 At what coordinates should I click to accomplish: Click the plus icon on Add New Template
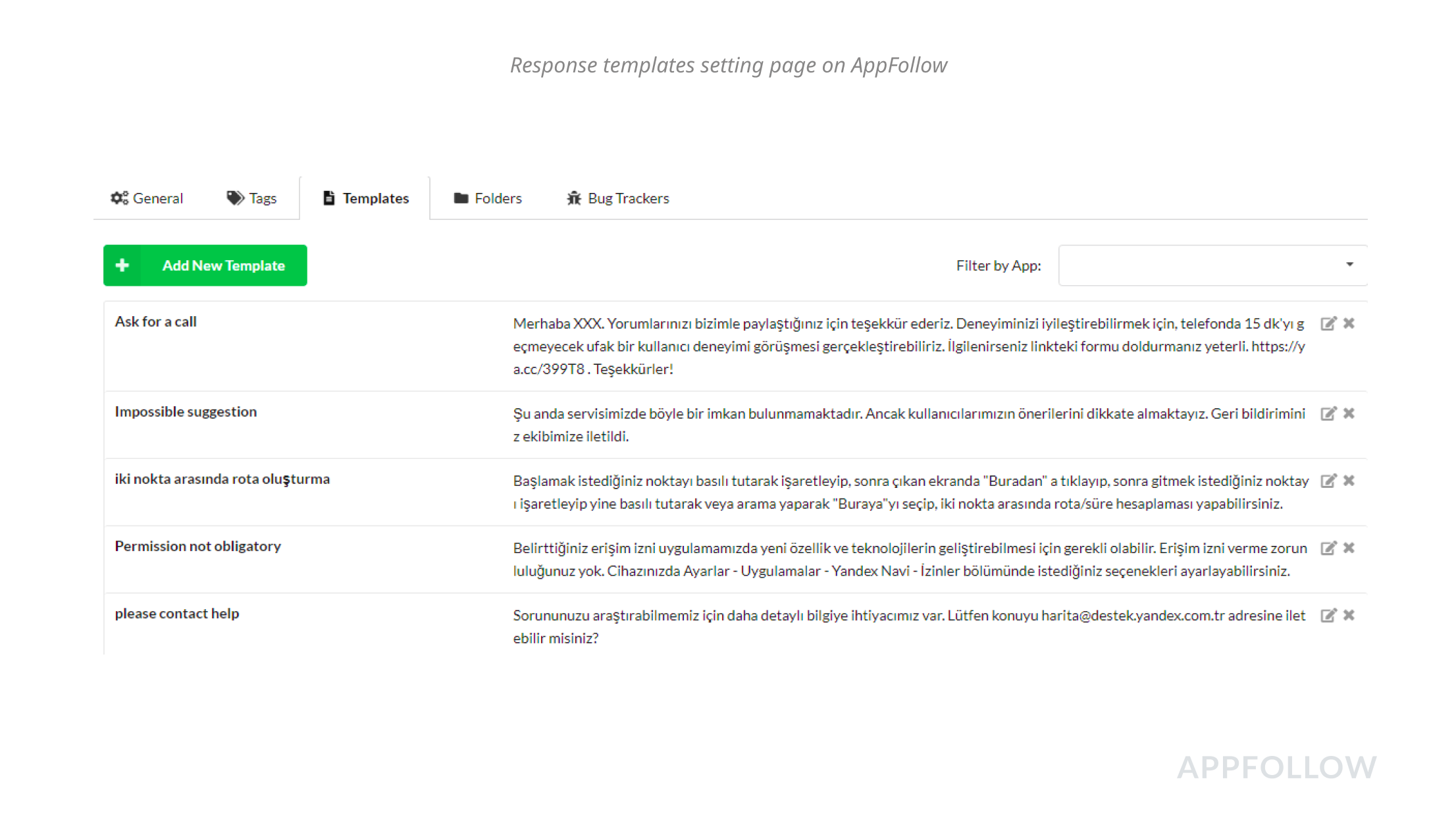[122, 265]
